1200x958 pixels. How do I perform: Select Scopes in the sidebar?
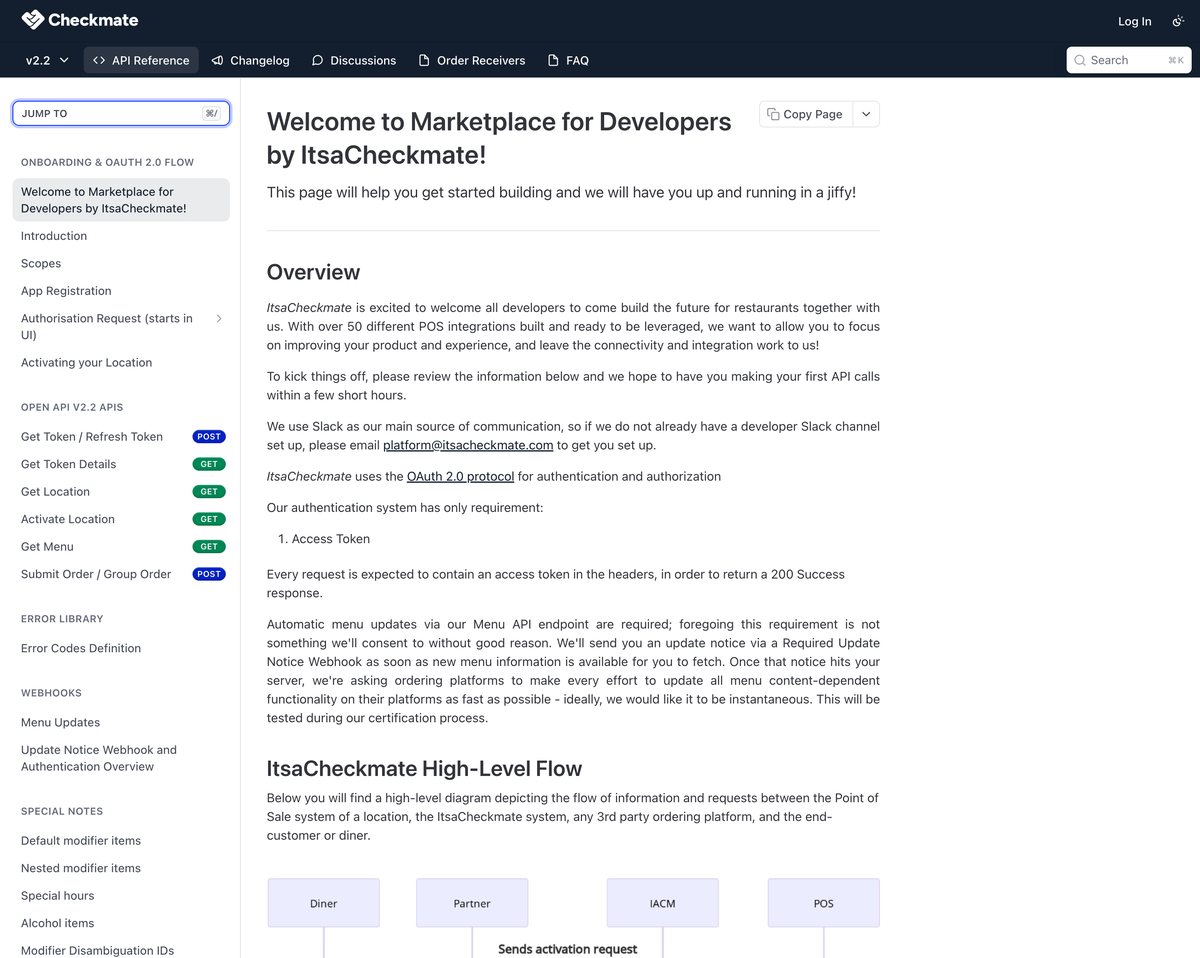(x=41, y=263)
